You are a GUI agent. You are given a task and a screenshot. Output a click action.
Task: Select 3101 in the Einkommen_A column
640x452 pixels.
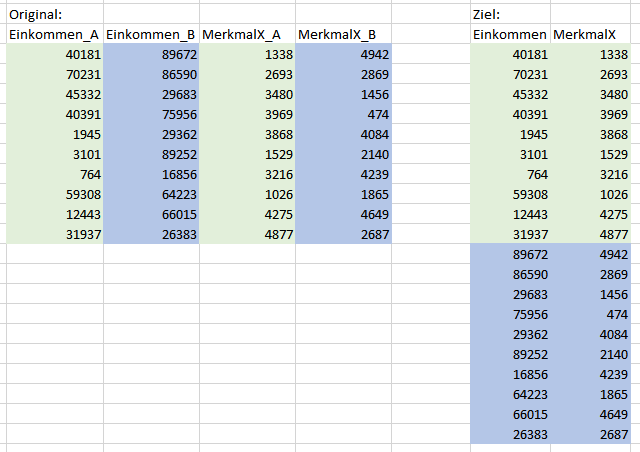point(55,154)
